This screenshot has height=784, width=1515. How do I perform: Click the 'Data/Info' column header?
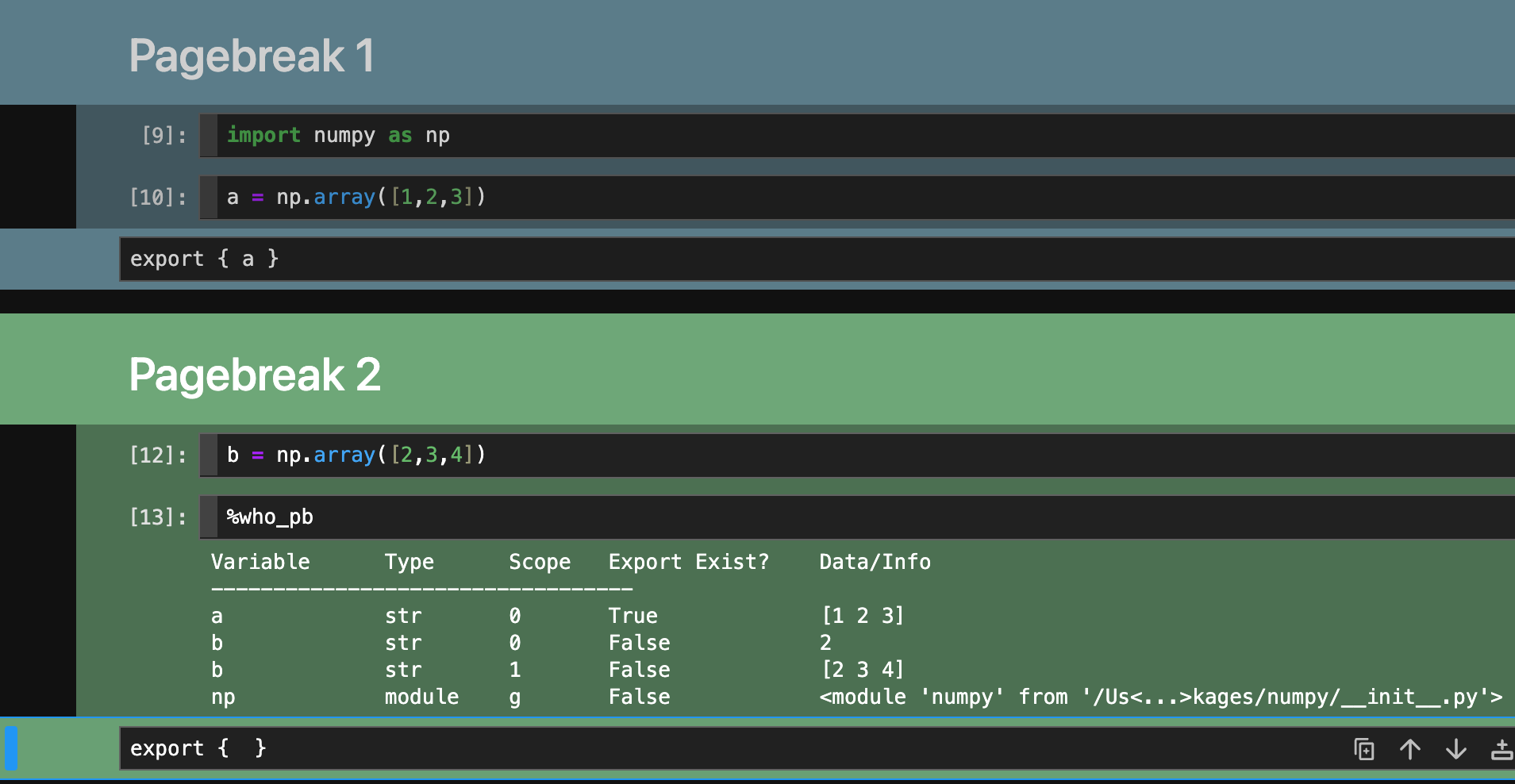click(x=875, y=562)
